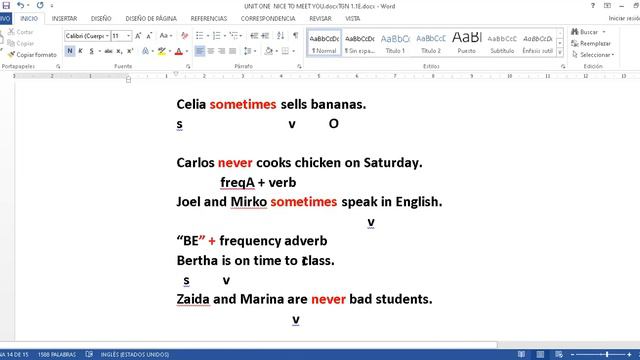Screen dimensions: 640x360
Task: Redo the last action
Action: 40,6
